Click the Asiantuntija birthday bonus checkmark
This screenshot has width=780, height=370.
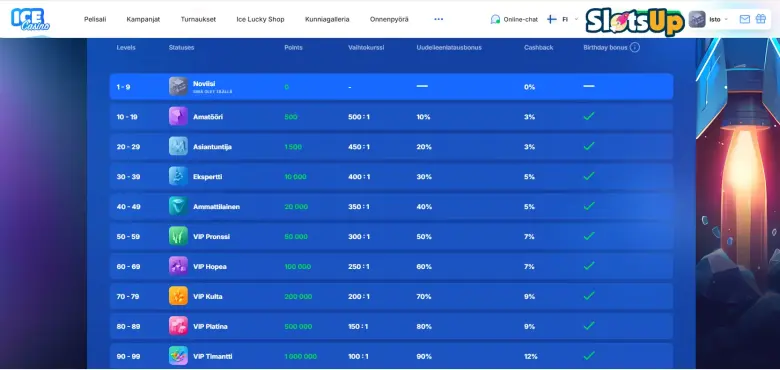pos(589,146)
